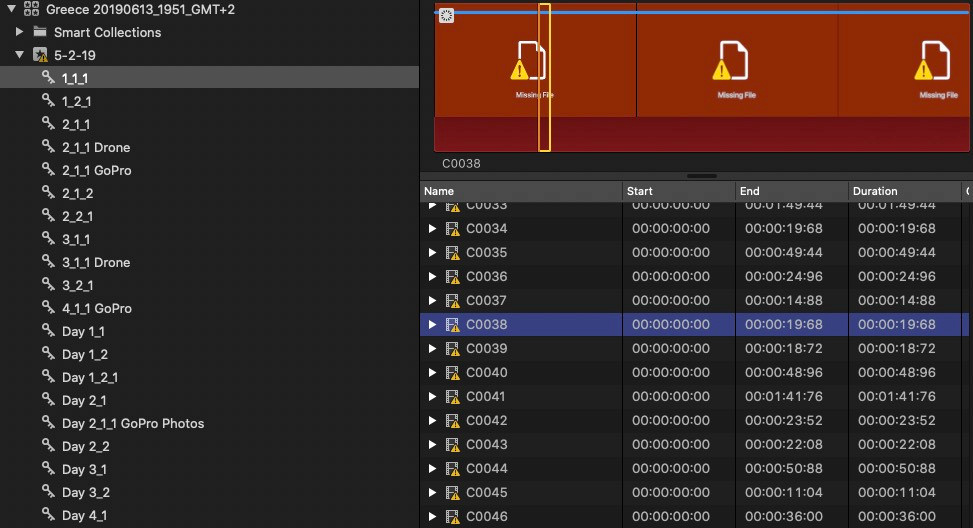Sort clips by the Start column
The image size is (973, 528).
[x=679, y=191]
